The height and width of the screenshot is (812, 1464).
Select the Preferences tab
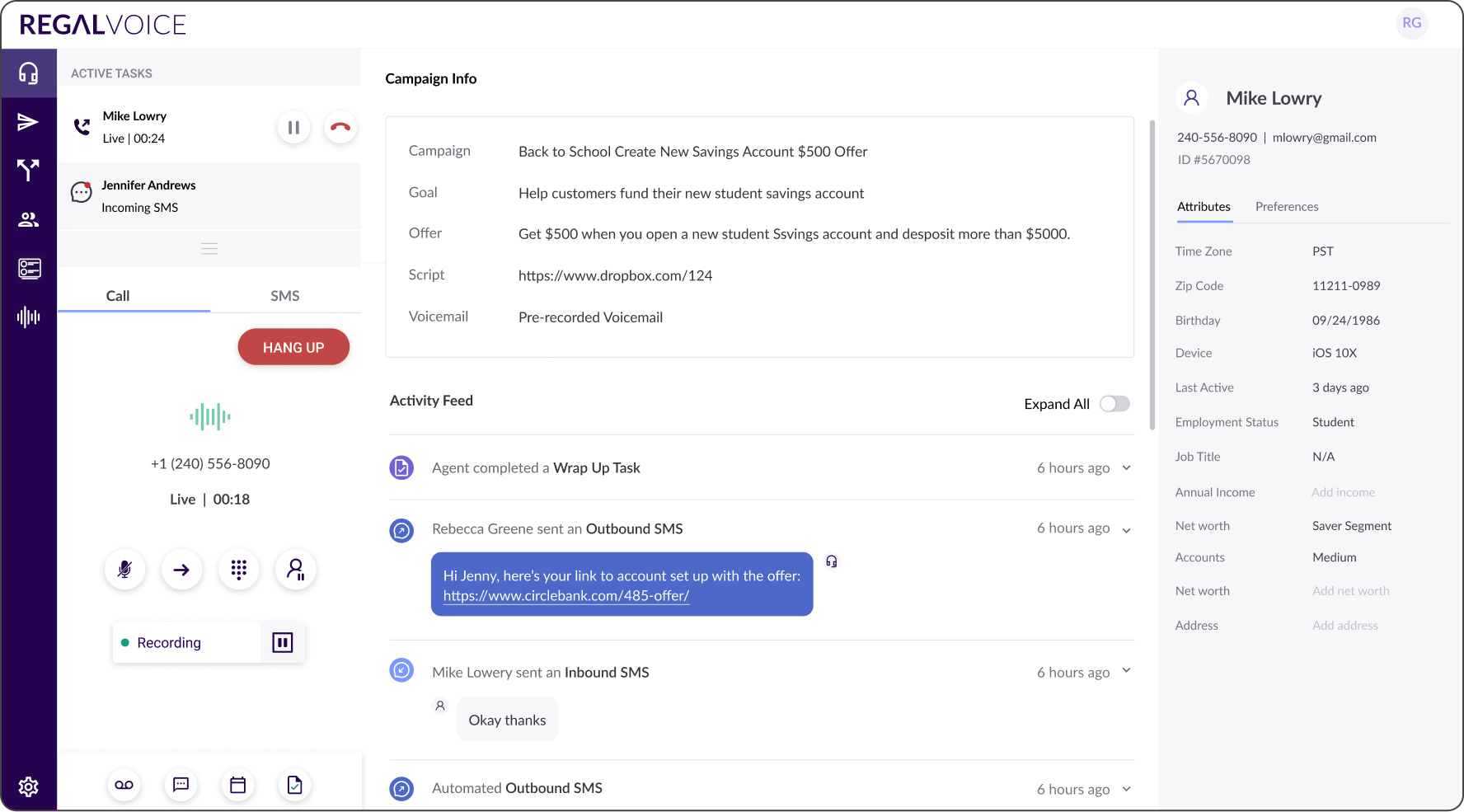[x=1287, y=207]
